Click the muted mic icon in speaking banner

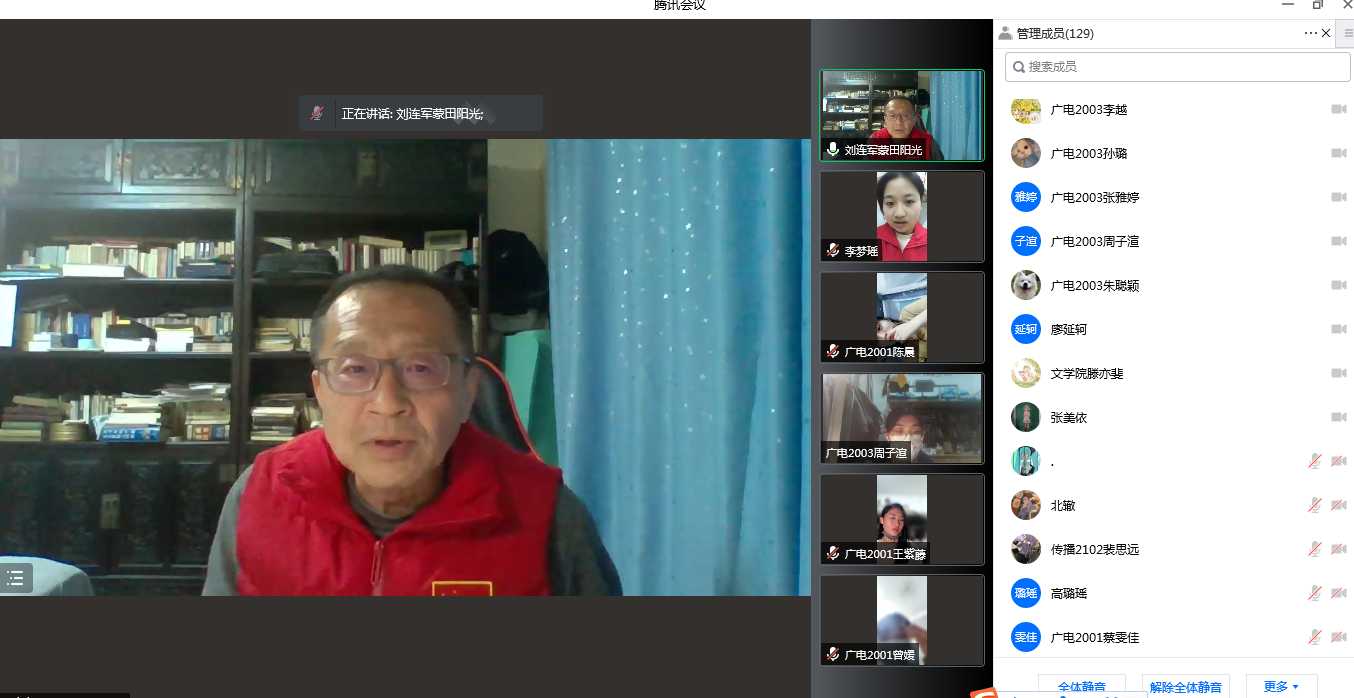(317, 113)
